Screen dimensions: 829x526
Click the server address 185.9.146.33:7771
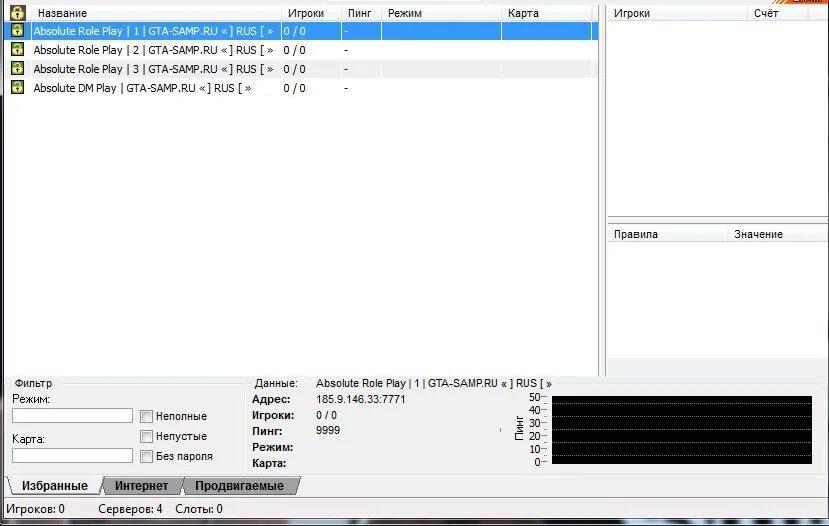(361, 399)
